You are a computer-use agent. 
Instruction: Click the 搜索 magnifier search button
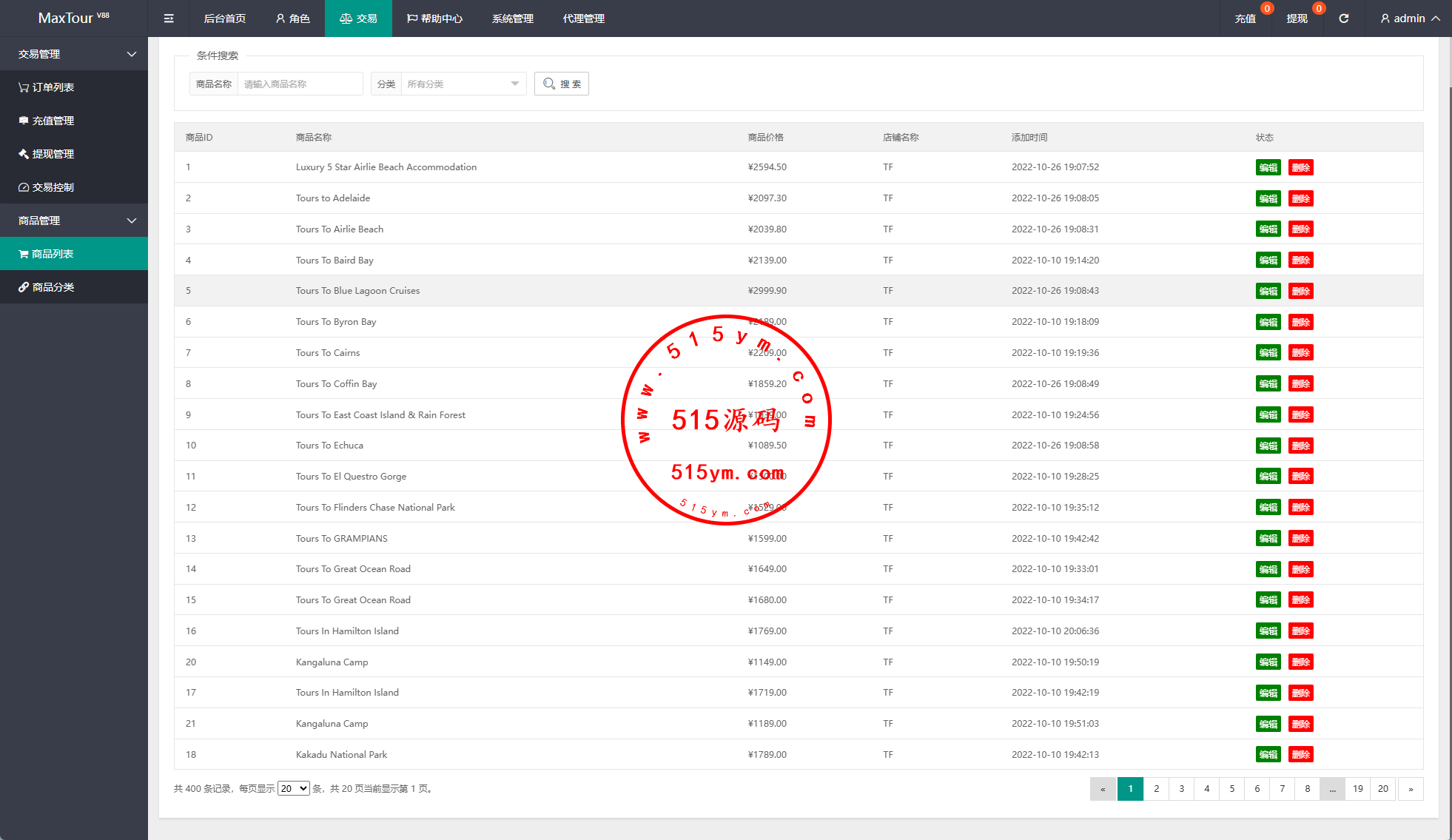point(562,84)
